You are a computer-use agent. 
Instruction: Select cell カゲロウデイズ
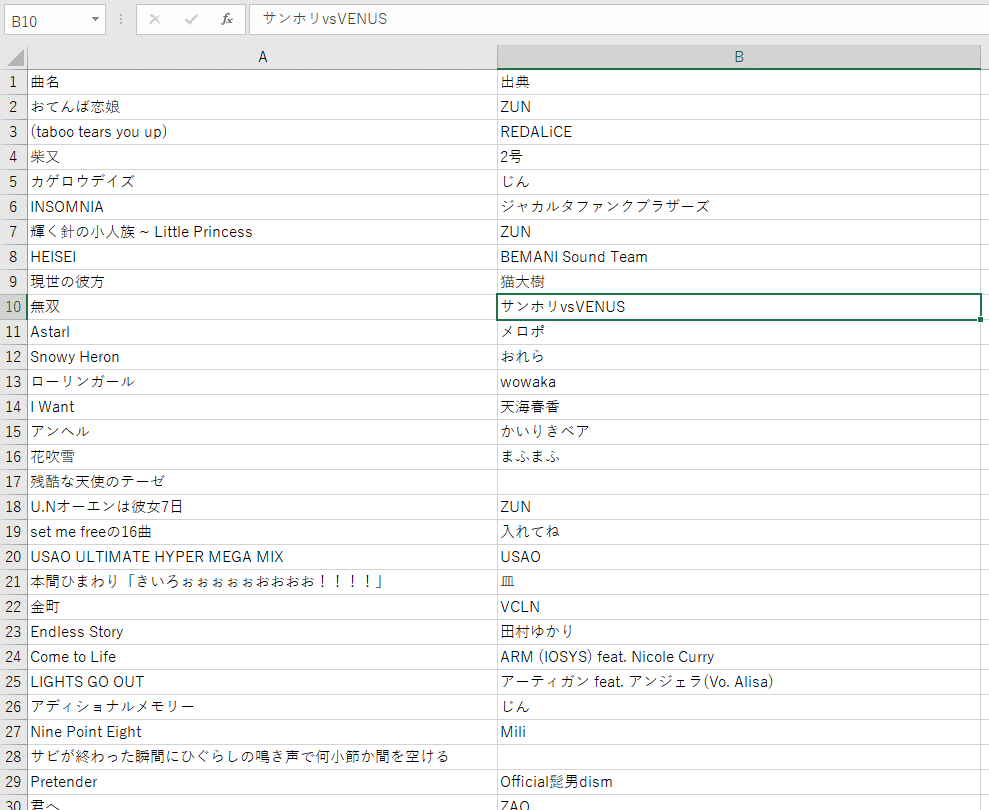click(x=262, y=182)
